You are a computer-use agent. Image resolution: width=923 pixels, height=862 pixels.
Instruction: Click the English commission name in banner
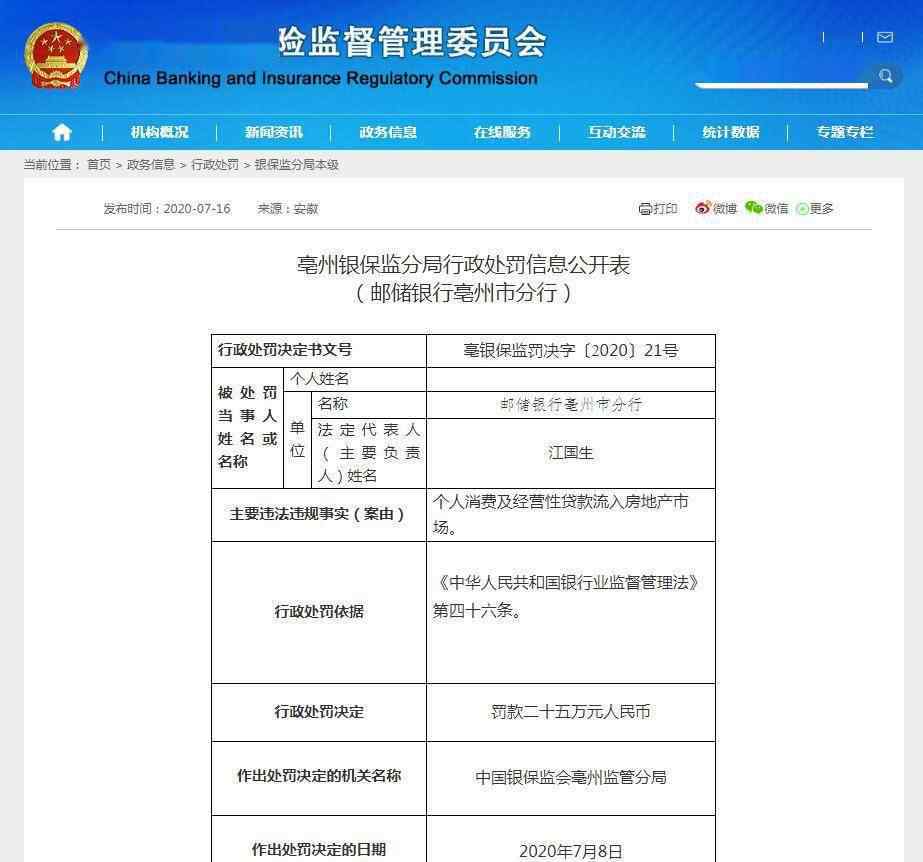321,78
